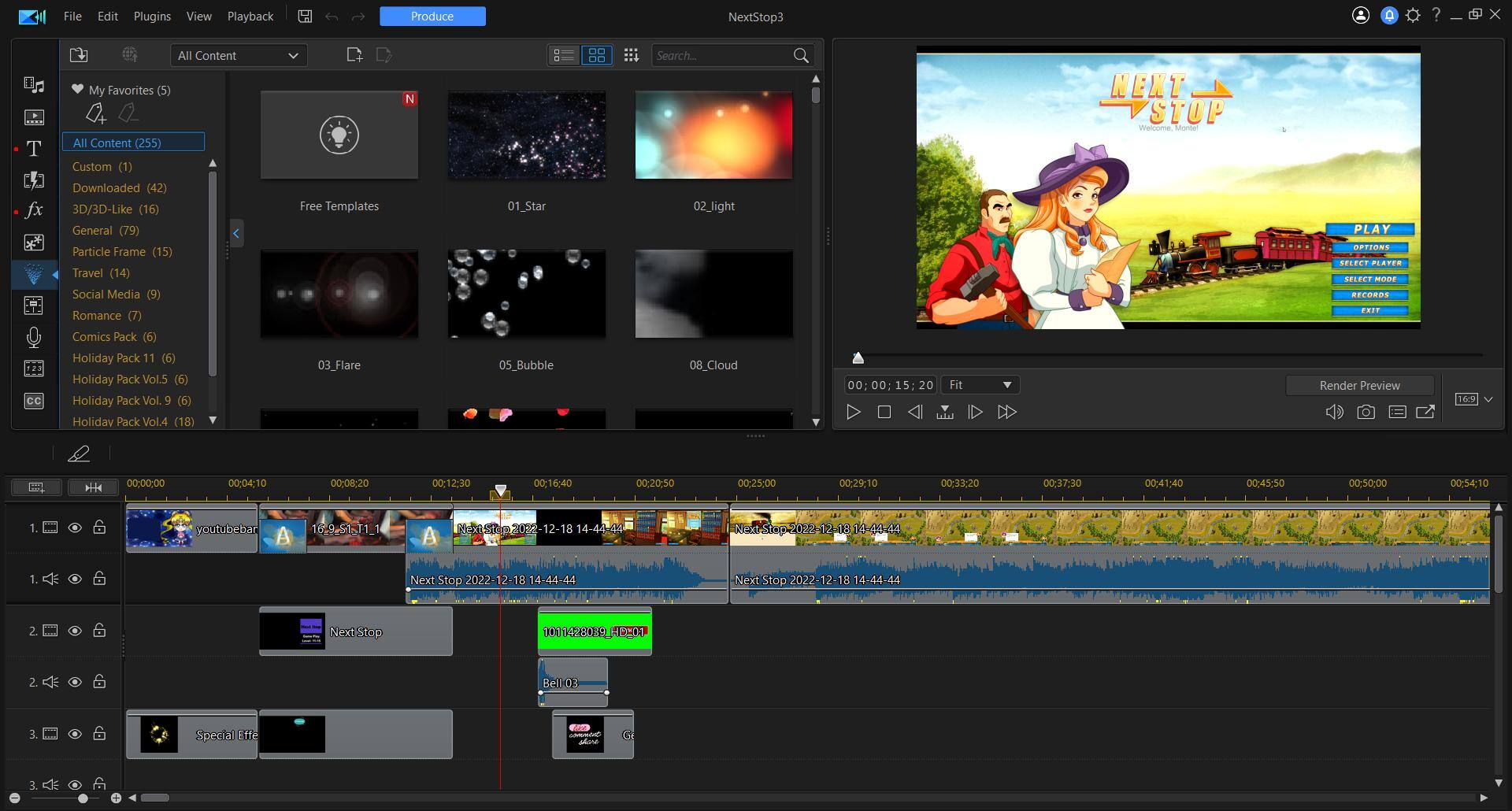Open the Effect Room fx icon
The height and width of the screenshot is (811, 1512).
[x=34, y=210]
